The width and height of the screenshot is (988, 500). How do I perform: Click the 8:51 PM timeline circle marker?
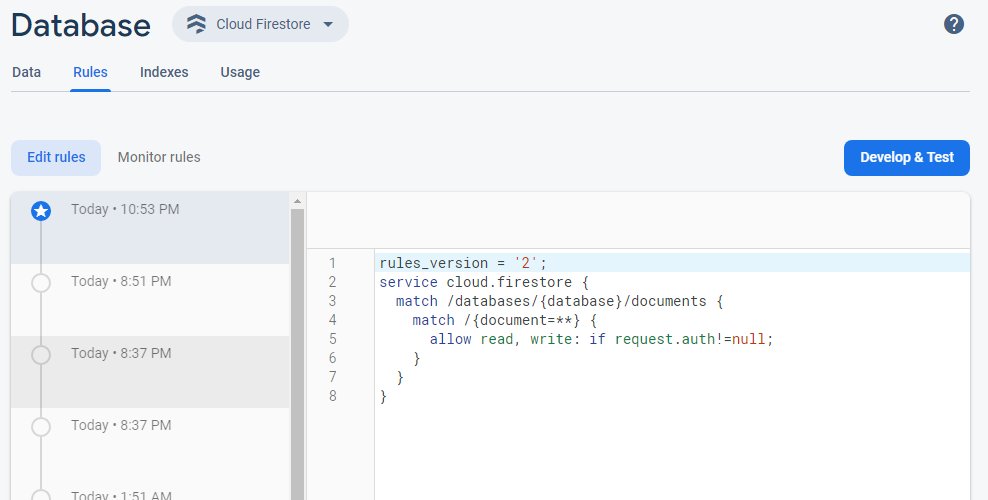tap(41, 283)
